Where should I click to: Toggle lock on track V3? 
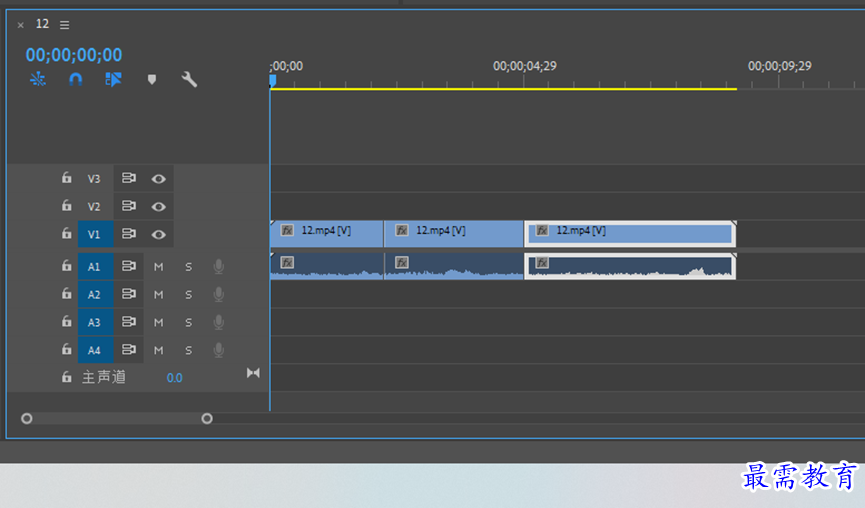click(67, 178)
